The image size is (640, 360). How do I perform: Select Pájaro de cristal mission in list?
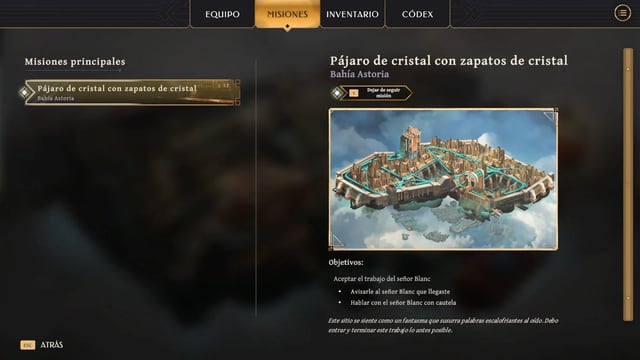(132, 93)
